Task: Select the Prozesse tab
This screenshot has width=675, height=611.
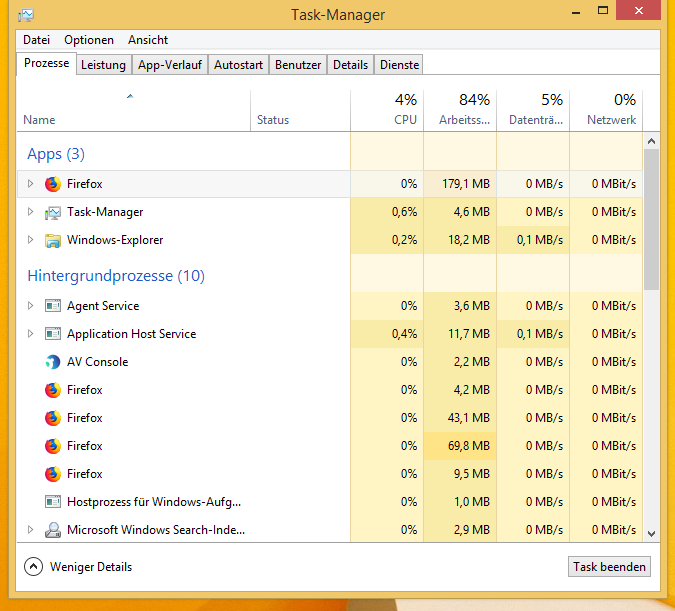Action: 46,63
